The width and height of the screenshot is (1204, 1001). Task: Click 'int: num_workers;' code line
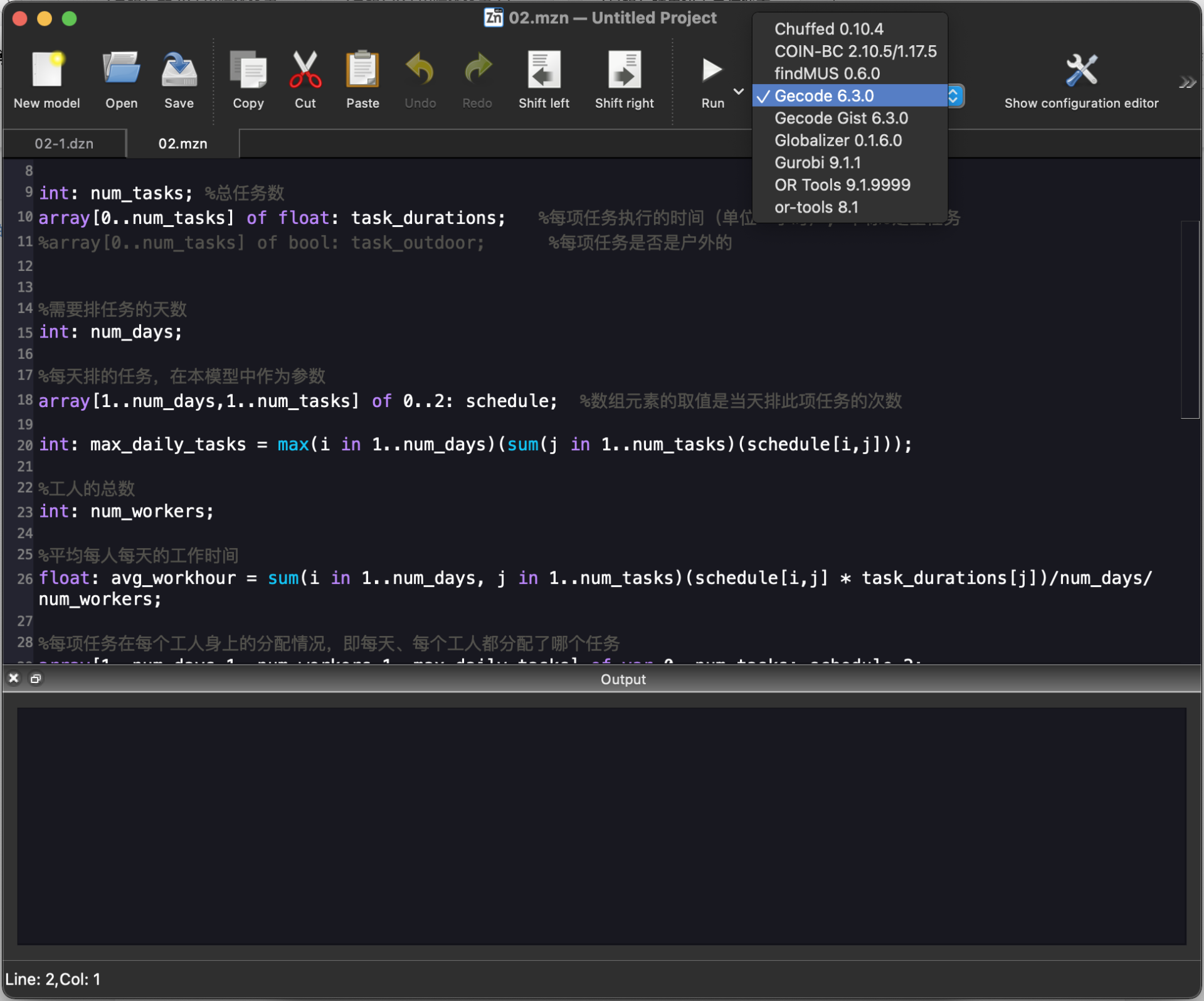pyautogui.click(x=126, y=511)
